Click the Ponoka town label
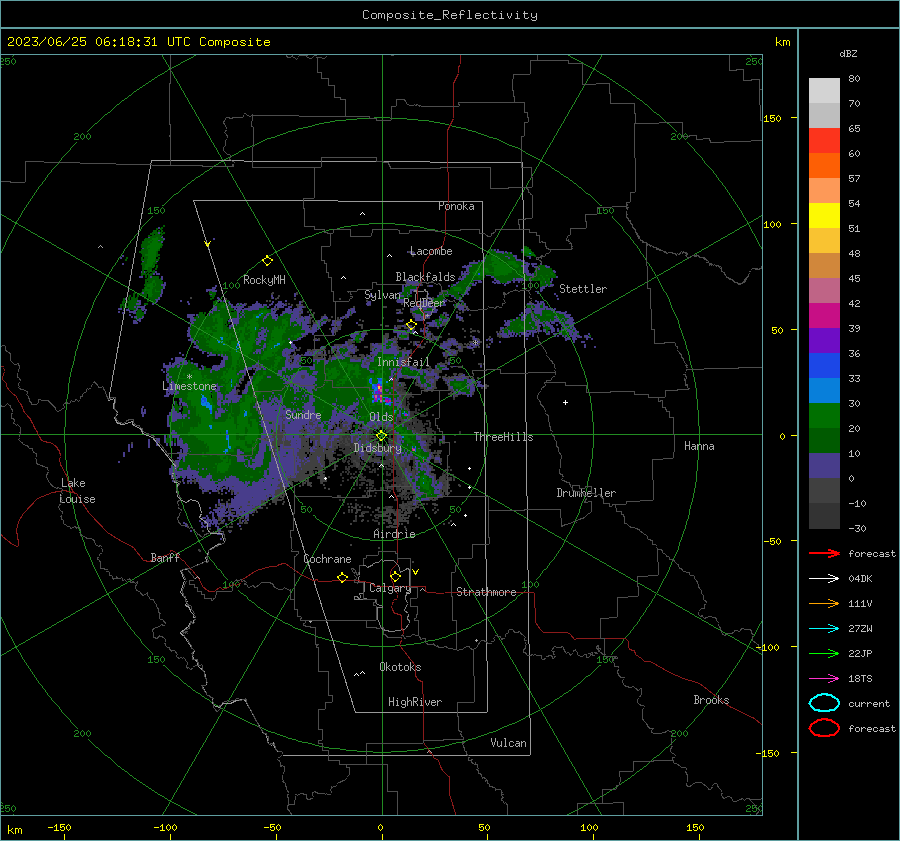The height and width of the screenshot is (841, 900). point(456,206)
